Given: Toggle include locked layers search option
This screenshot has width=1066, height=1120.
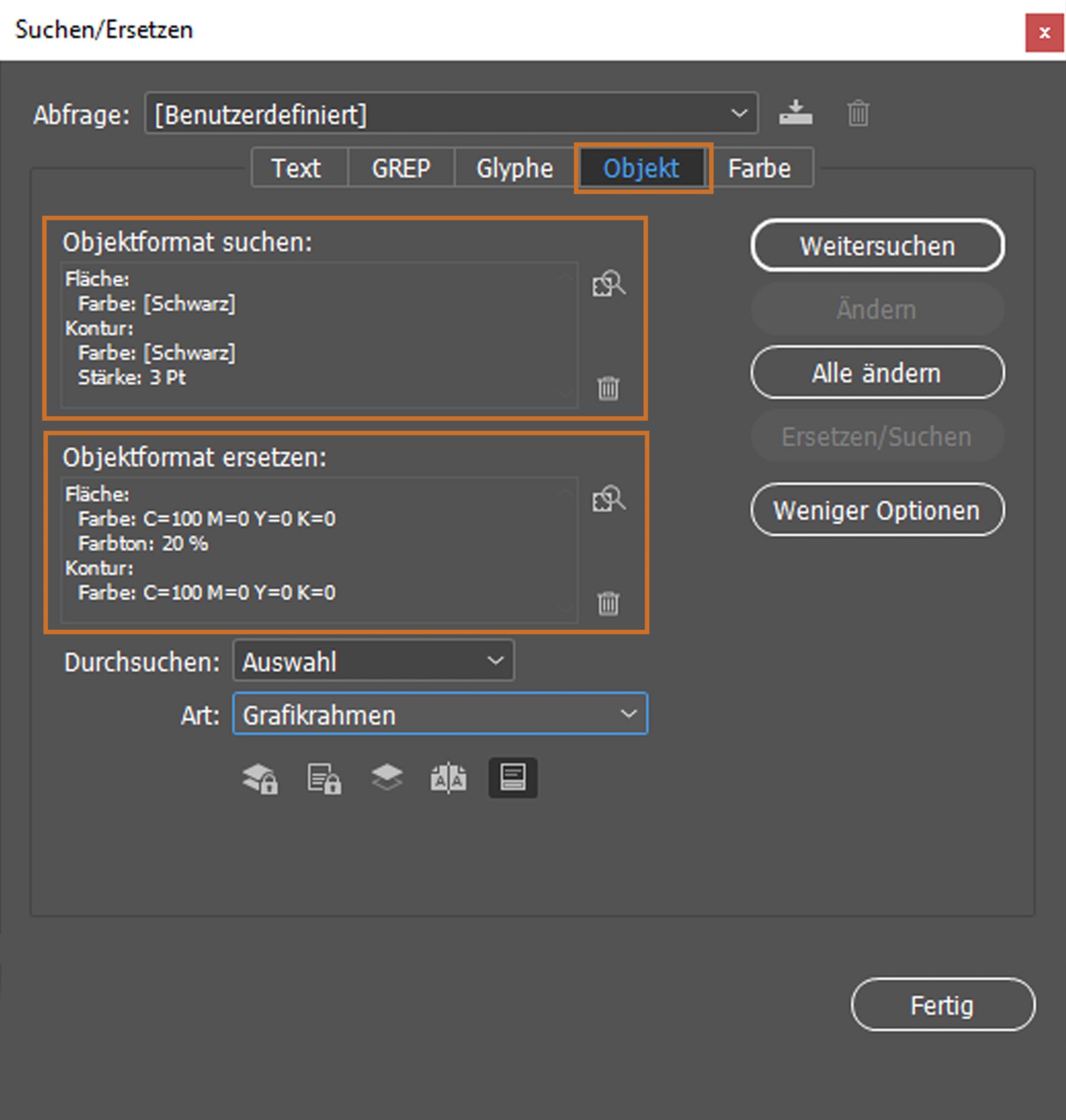Looking at the screenshot, I should [260, 778].
